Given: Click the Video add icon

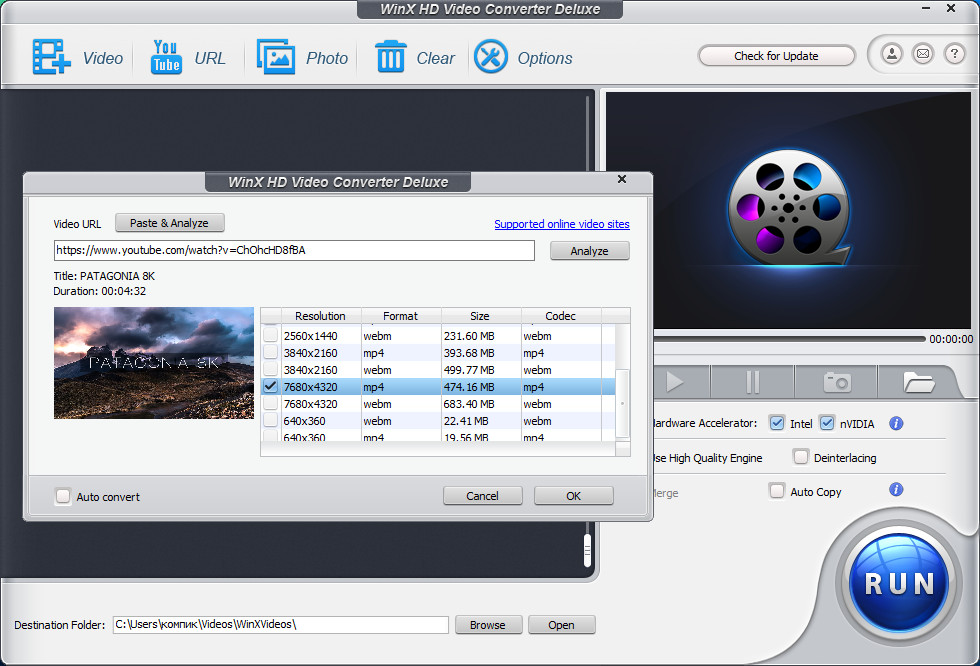Looking at the screenshot, I should coord(51,57).
